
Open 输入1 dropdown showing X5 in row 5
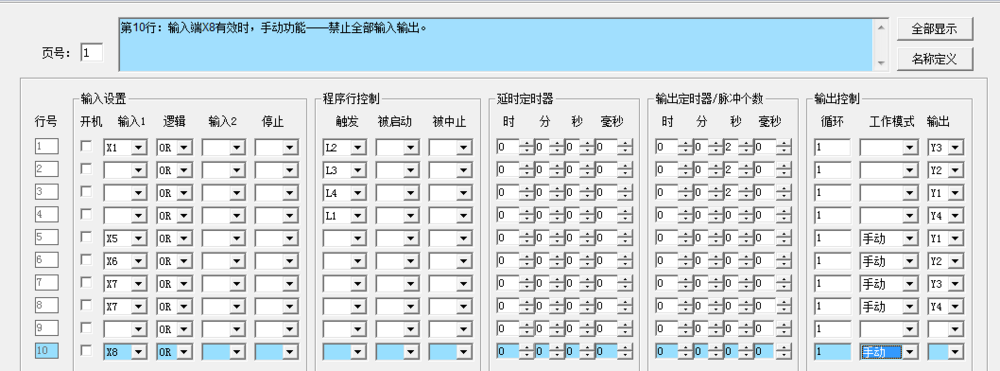point(126,238)
